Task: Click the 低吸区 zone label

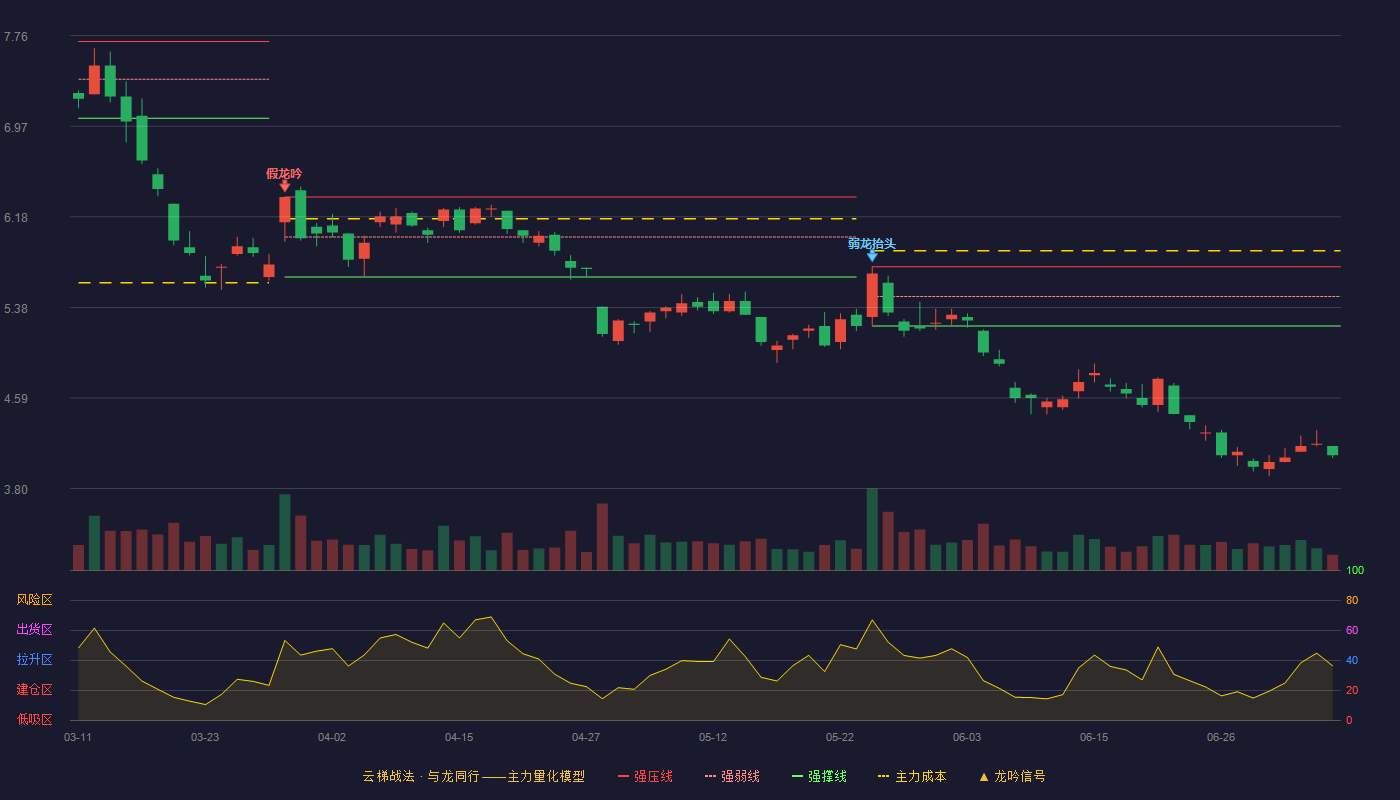Action: click(x=34, y=719)
